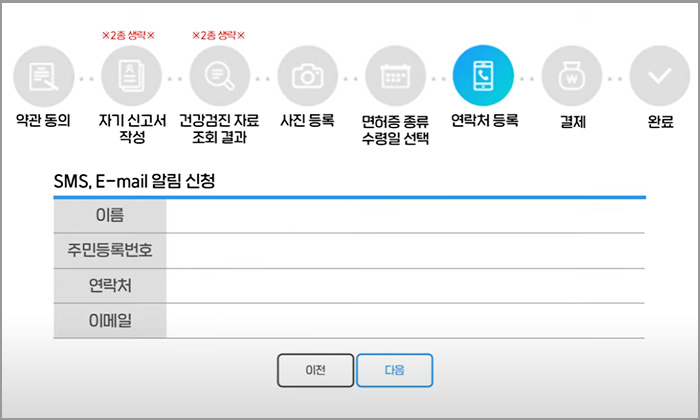The height and width of the screenshot is (420, 700).
Task: Click the 약관 동의 step label
Action: [x=43, y=120]
